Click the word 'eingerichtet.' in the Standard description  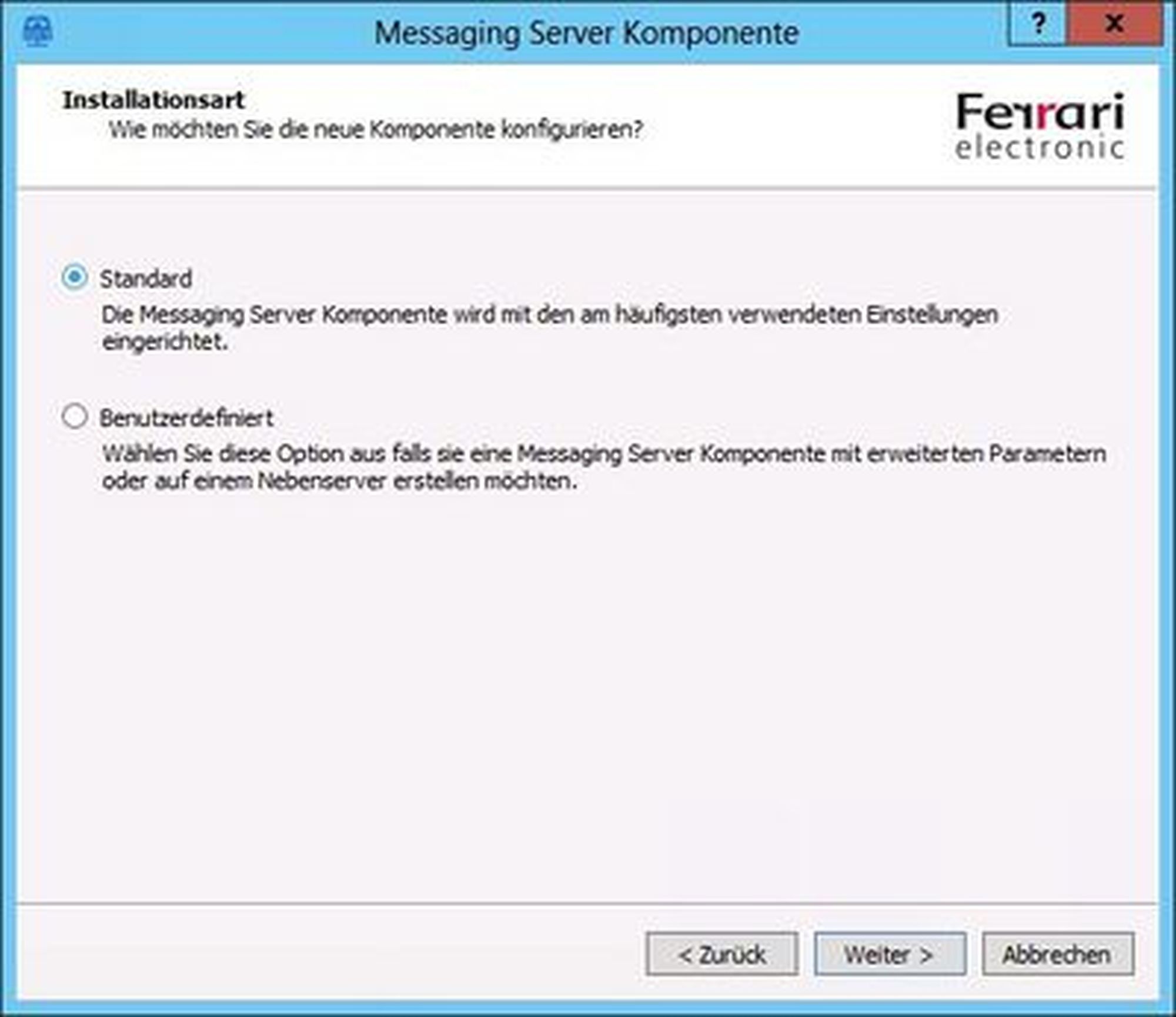(x=165, y=342)
